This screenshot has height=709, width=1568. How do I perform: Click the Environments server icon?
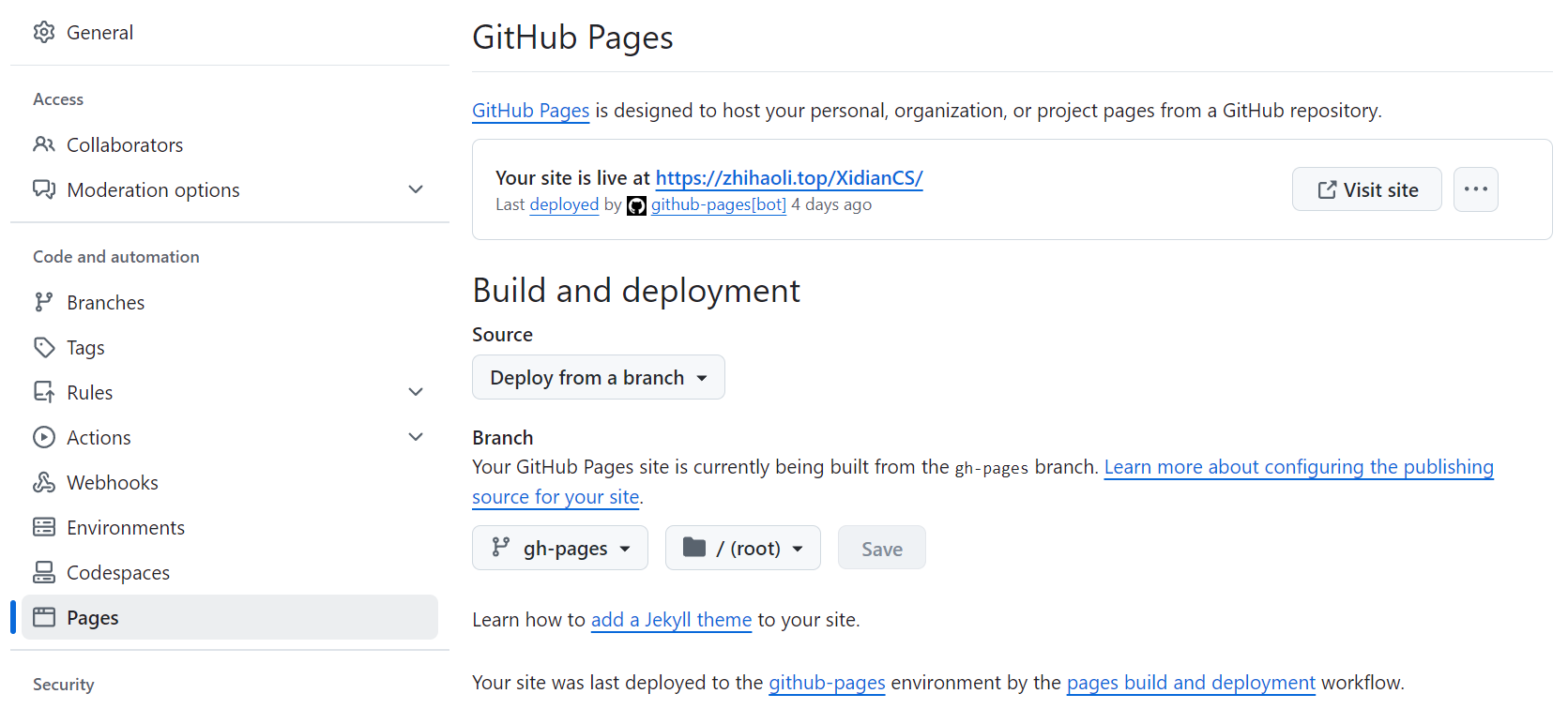tap(44, 527)
